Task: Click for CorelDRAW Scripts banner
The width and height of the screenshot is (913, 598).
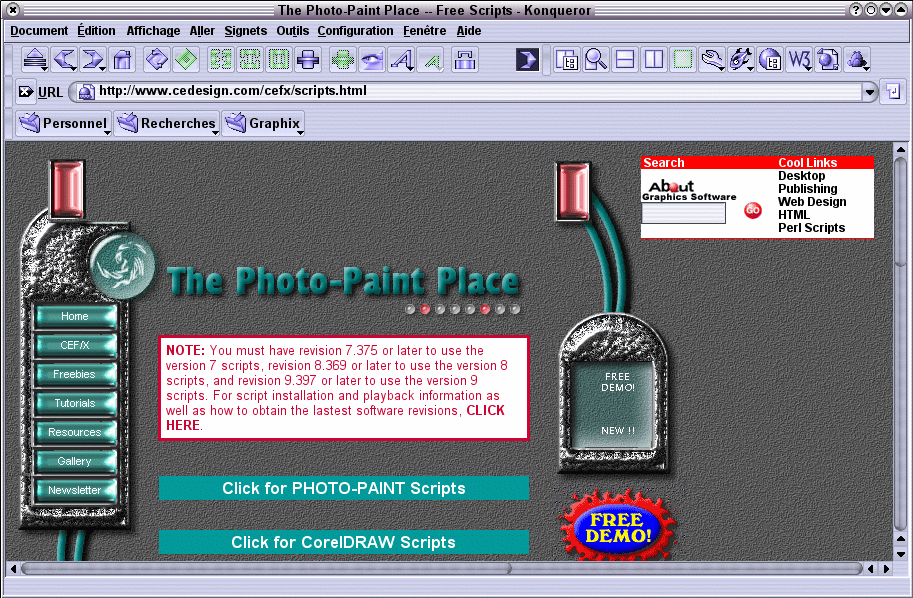Action: 344,542
